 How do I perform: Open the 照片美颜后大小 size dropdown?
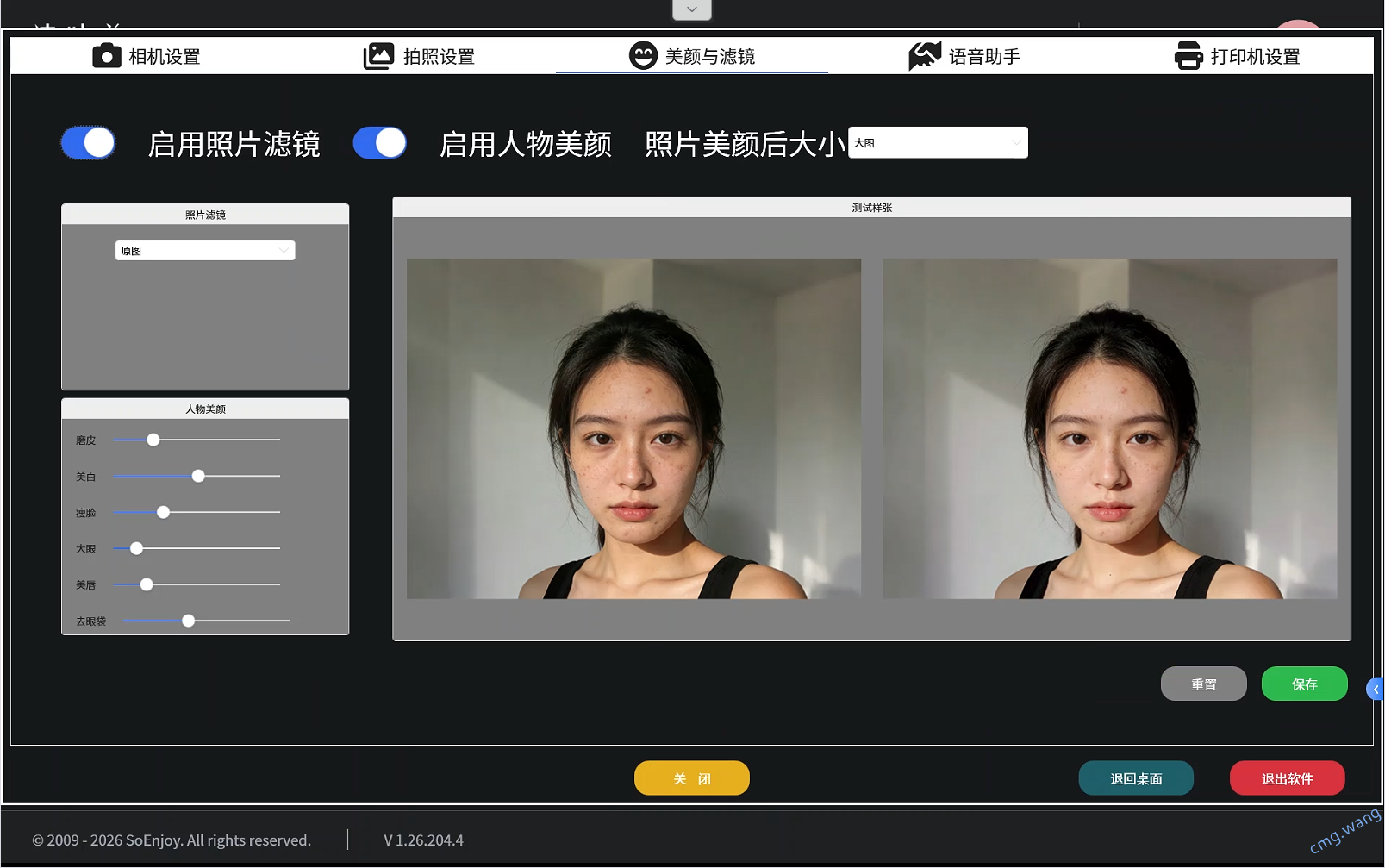938,143
